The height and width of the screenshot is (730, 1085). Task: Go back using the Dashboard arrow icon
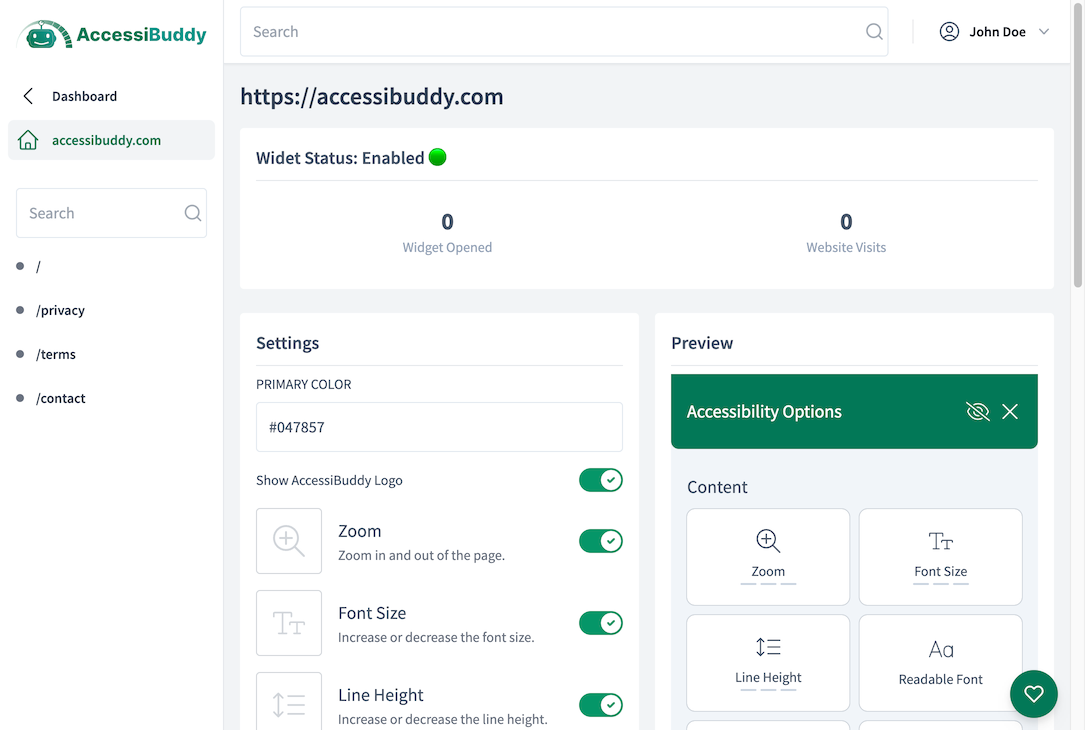28,96
